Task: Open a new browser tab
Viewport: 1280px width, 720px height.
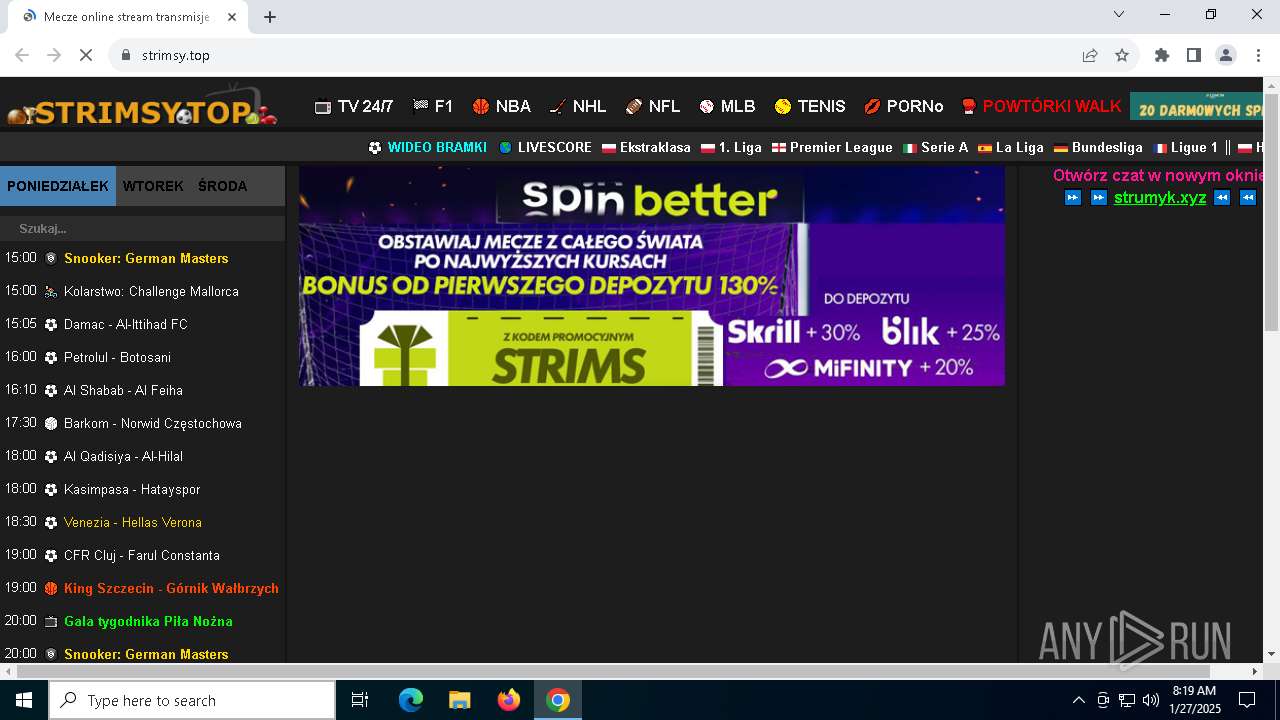Action: tap(270, 16)
